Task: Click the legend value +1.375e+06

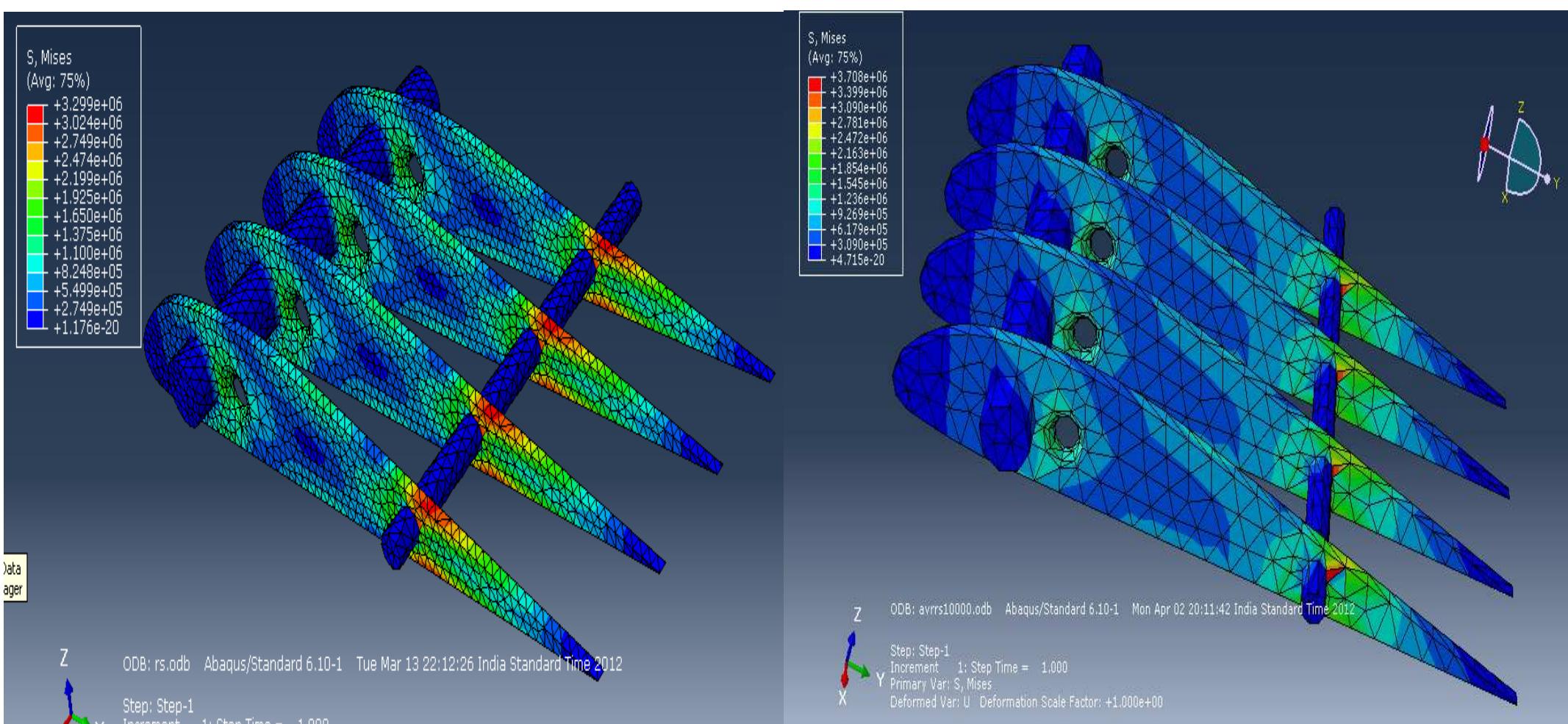Action: click(87, 234)
